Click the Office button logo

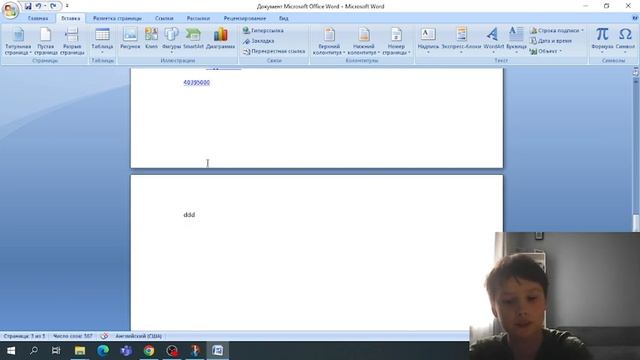coord(10,9)
